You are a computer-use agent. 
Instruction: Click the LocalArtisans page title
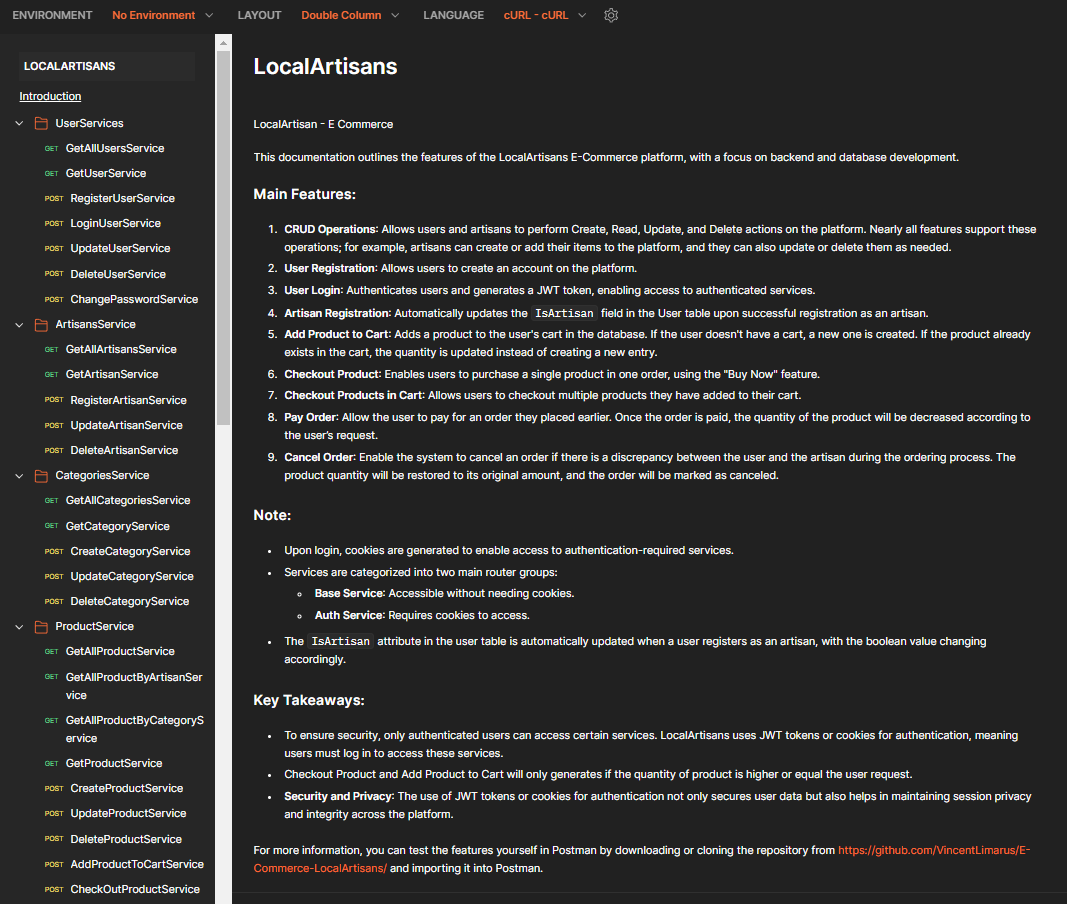[x=325, y=67]
